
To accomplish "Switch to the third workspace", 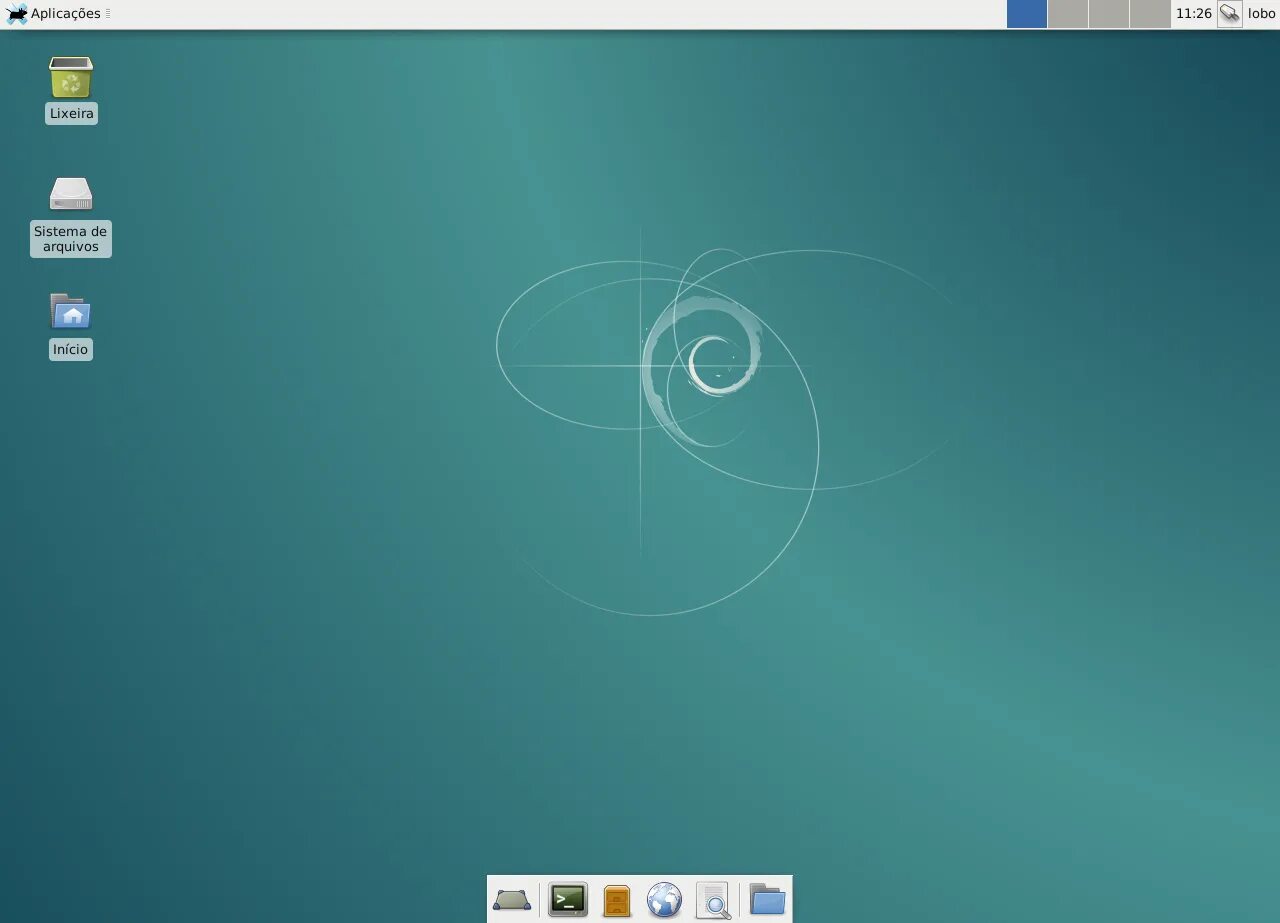I will pyautogui.click(x=1109, y=14).
